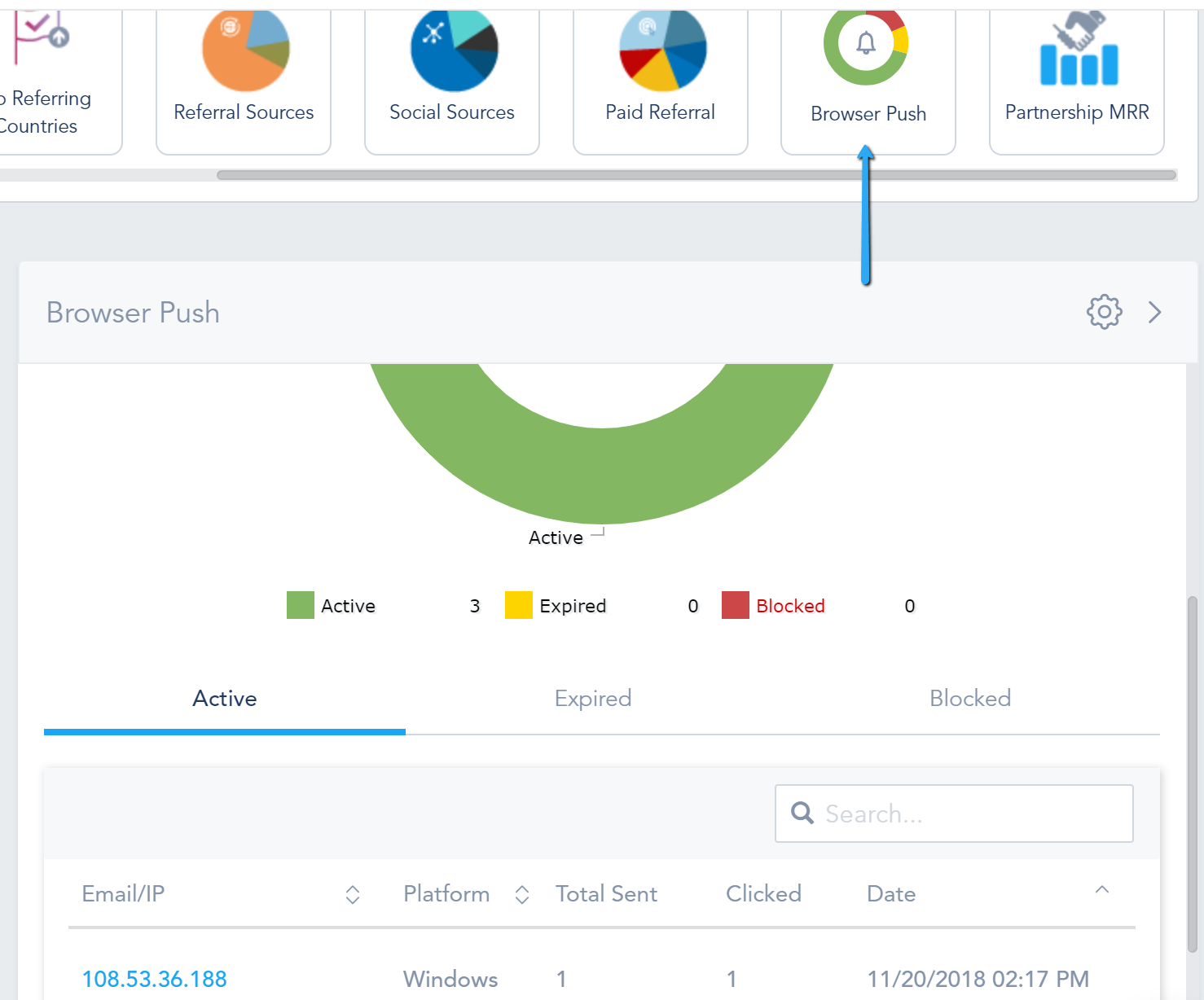Click the Expired legend label
This screenshot has width=1204, height=1000.
(x=573, y=606)
